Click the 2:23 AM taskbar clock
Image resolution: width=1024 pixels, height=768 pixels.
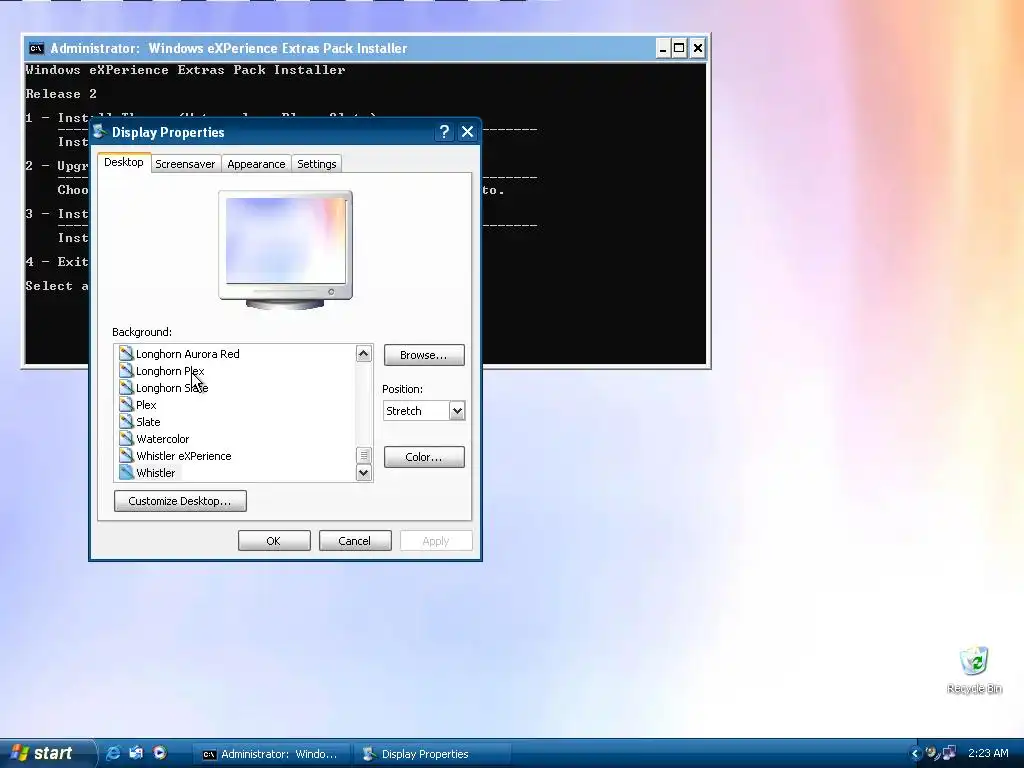[988, 754]
